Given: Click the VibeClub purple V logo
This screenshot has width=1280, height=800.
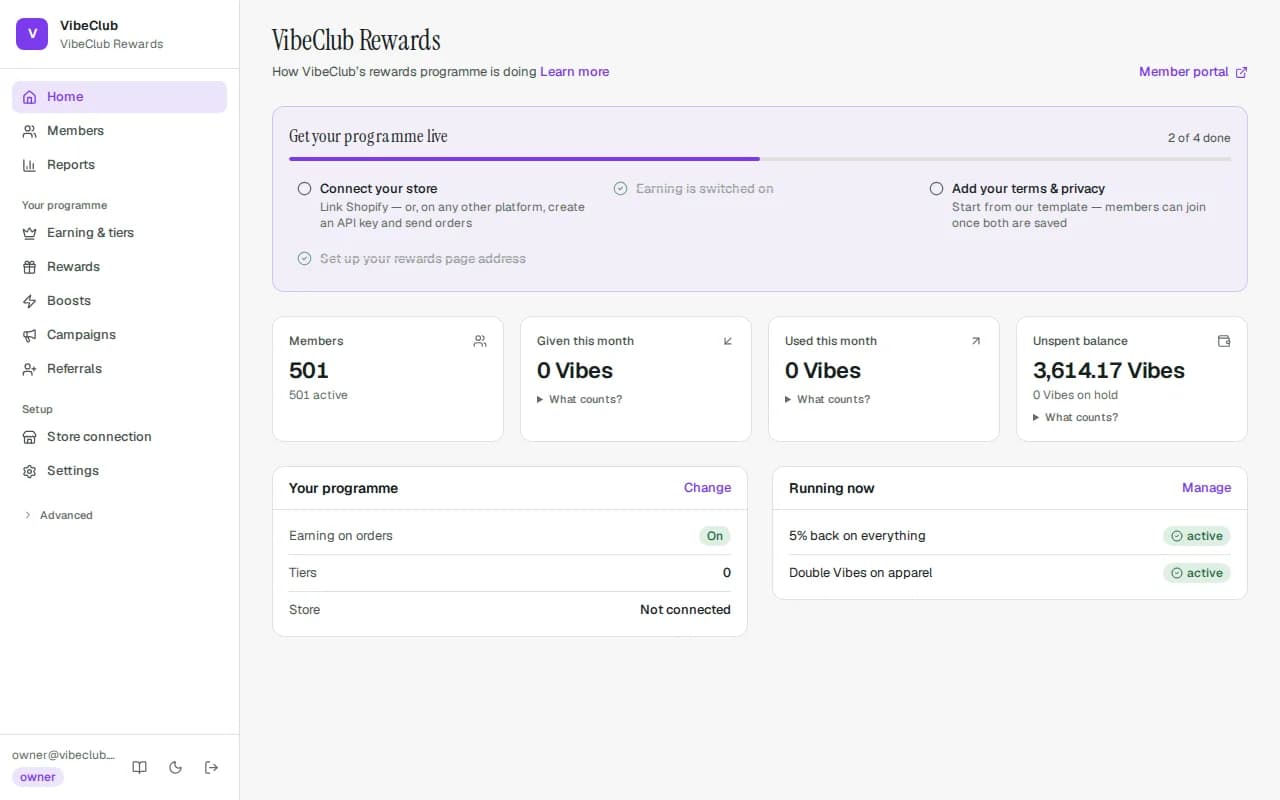Looking at the screenshot, I should [x=32, y=34].
